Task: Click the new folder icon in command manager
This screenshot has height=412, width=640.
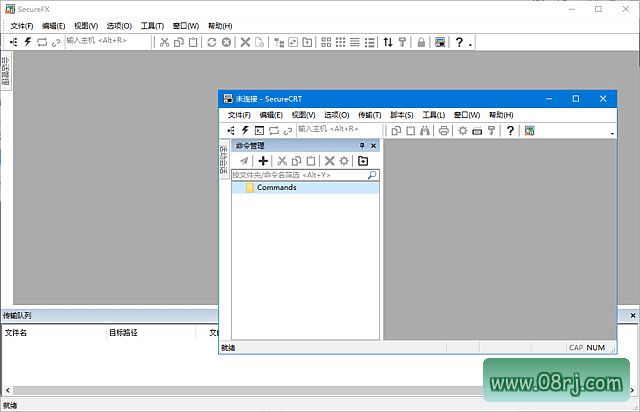Action: [x=363, y=161]
